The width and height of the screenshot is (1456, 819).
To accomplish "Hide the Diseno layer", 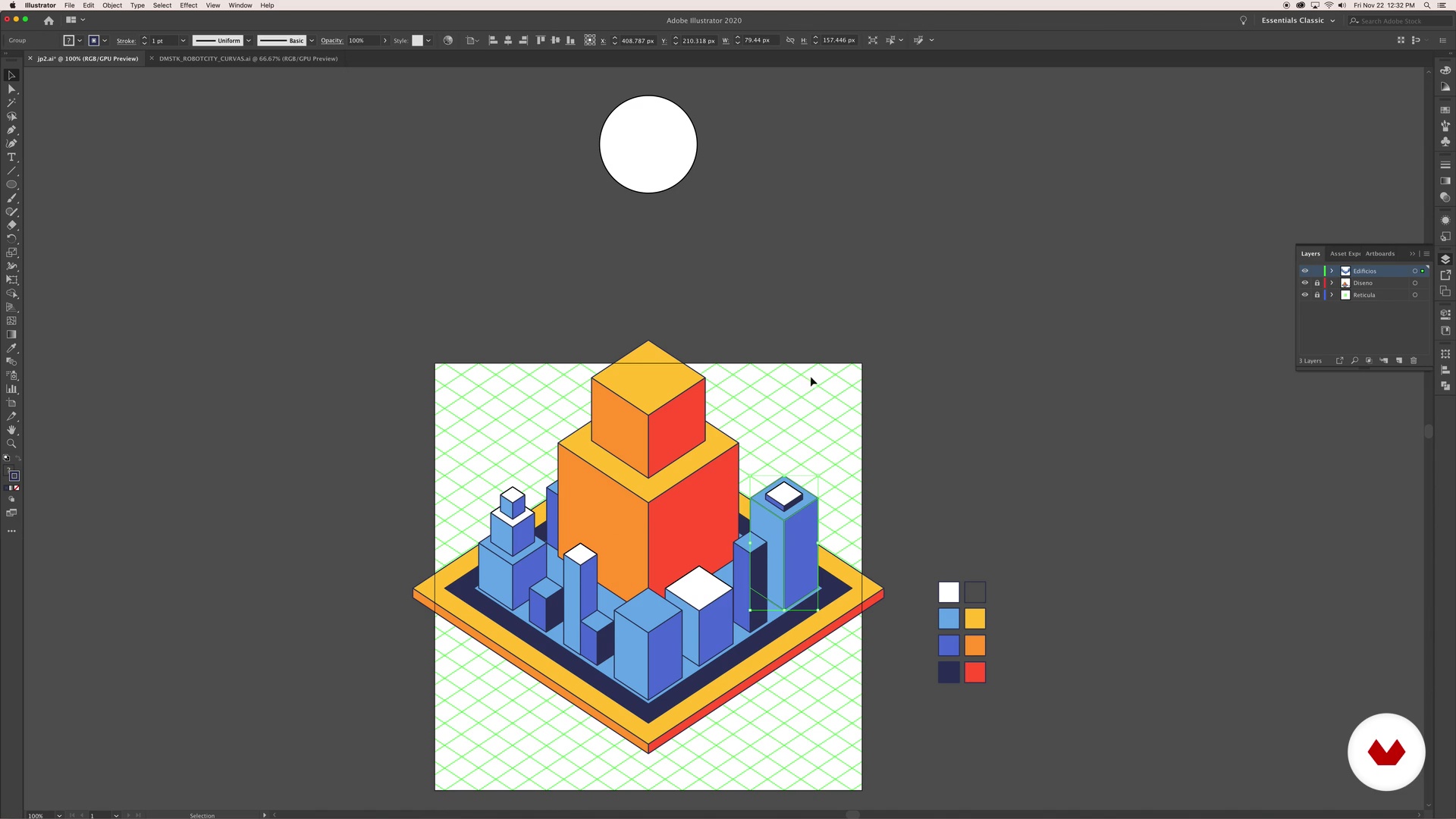I will pyautogui.click(x=1305, y=283).
